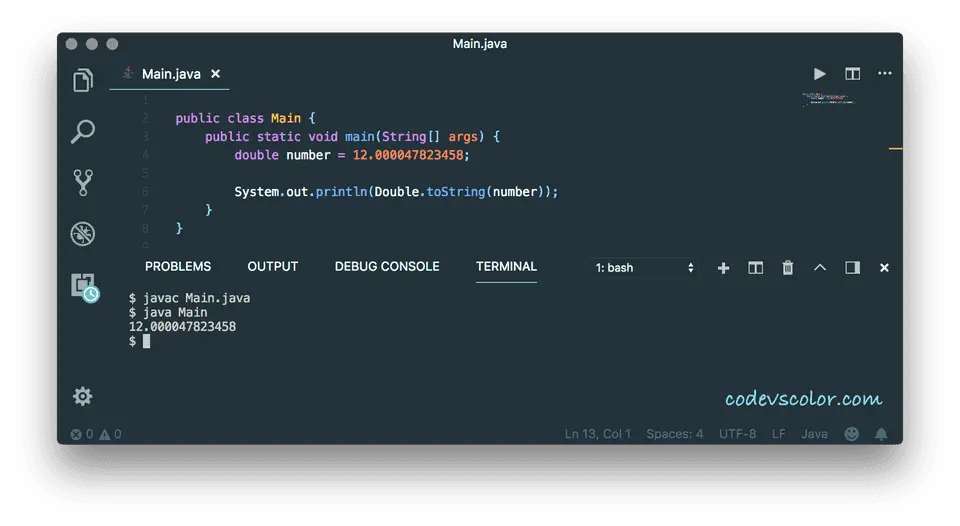
Task: Switch to the DEBUG CONSOLE tab
Action: tap(387, 267)
